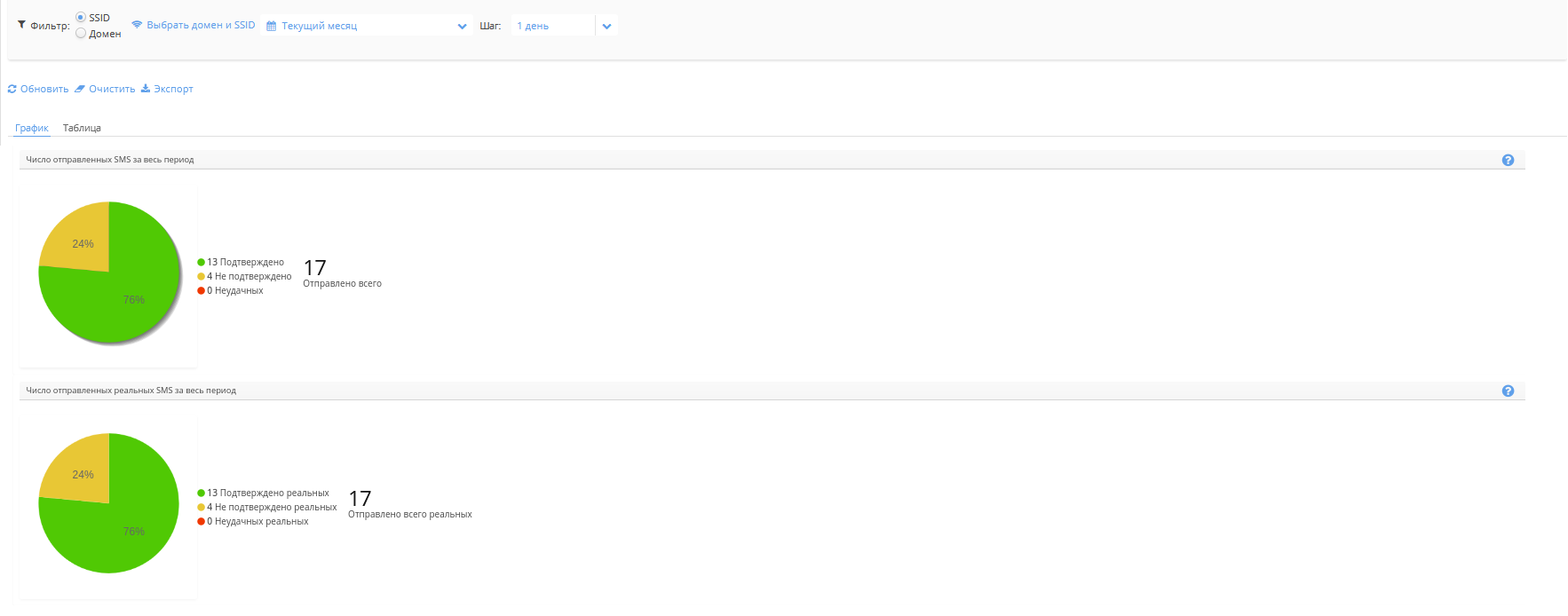Expand the Текущий месяц period dropdown
Viewport: 1568px width, 616px height.
(462, 26)
